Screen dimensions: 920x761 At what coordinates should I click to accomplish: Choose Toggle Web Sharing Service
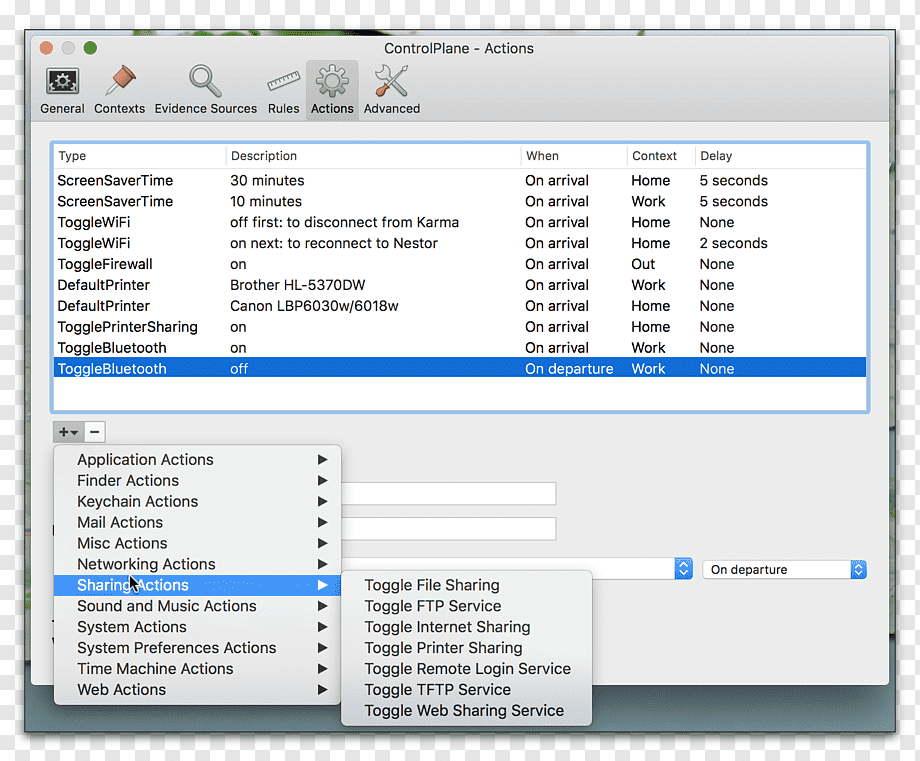pos(466,711)
